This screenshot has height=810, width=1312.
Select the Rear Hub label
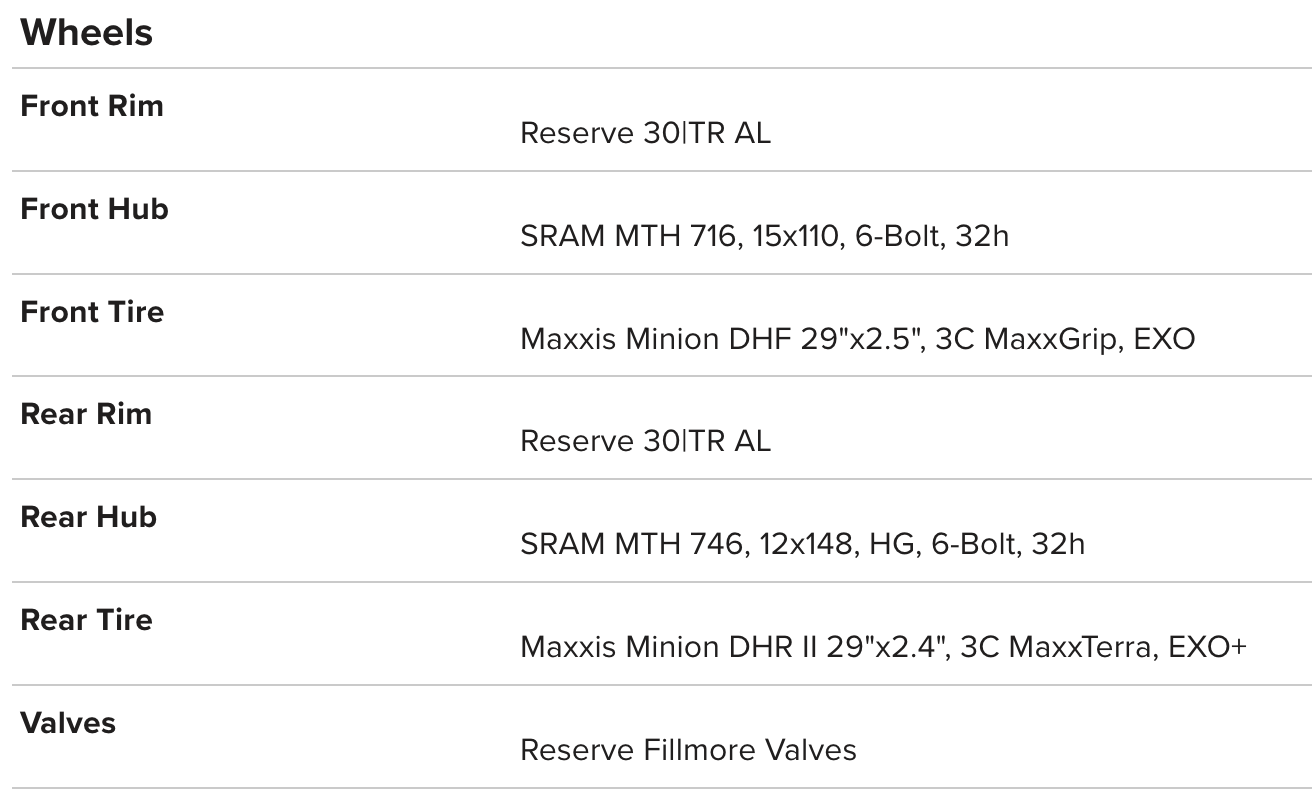[x=88, y=517]
